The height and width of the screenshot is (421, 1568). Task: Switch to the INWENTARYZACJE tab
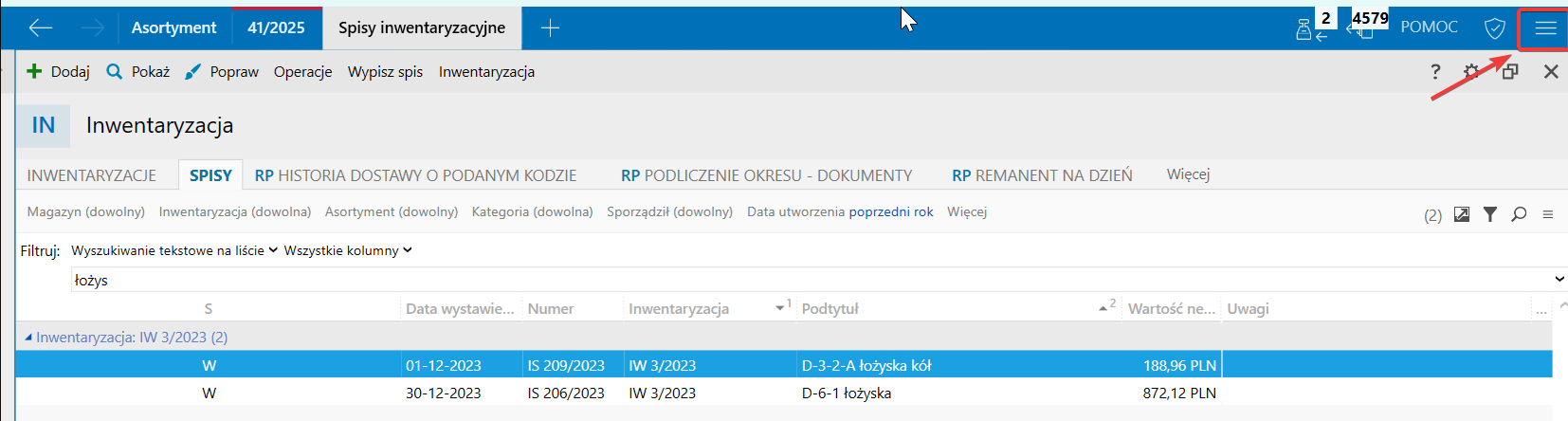92,175
